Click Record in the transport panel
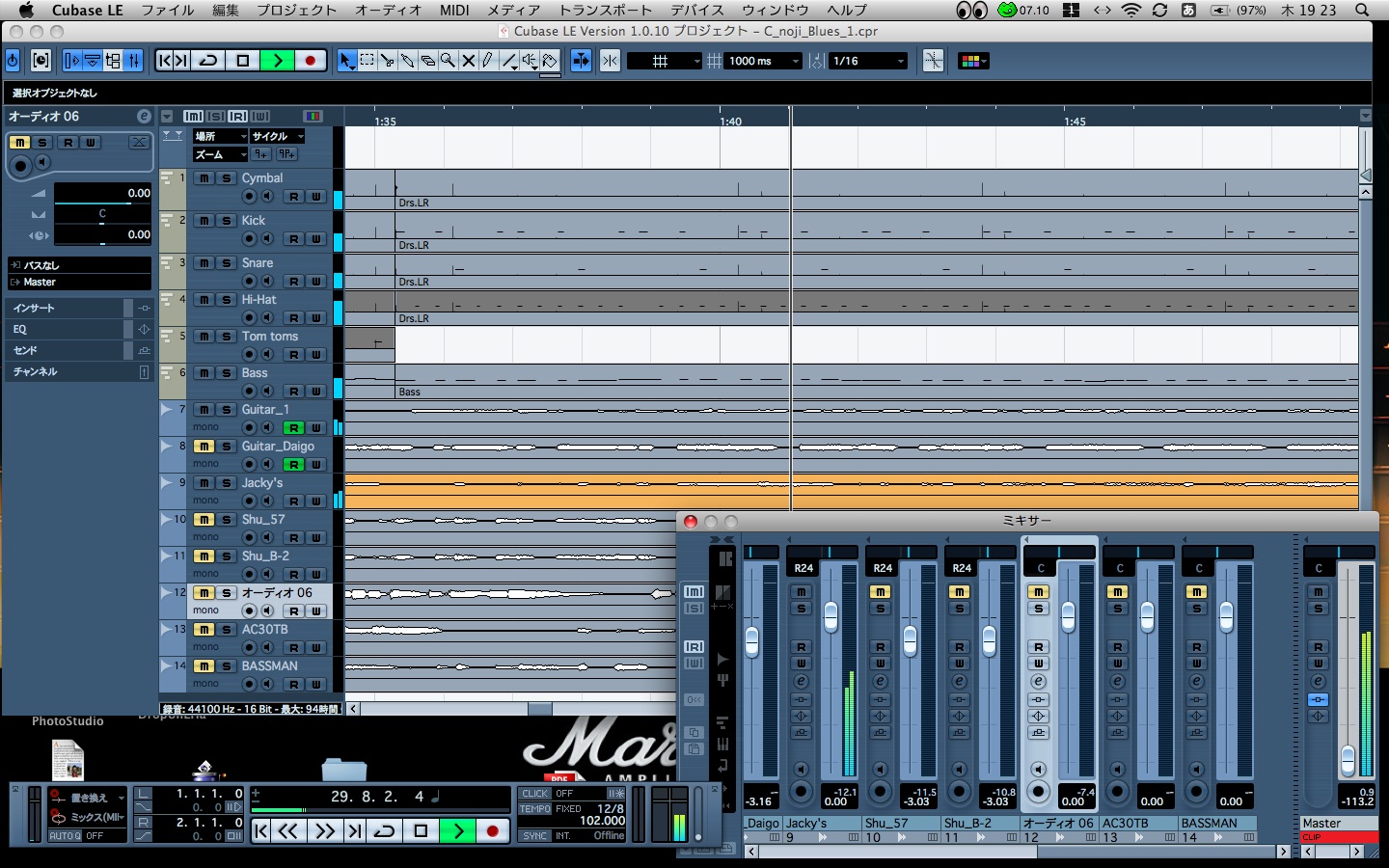The width and height of the screenshot is (1389, 868). coord(493,830)
